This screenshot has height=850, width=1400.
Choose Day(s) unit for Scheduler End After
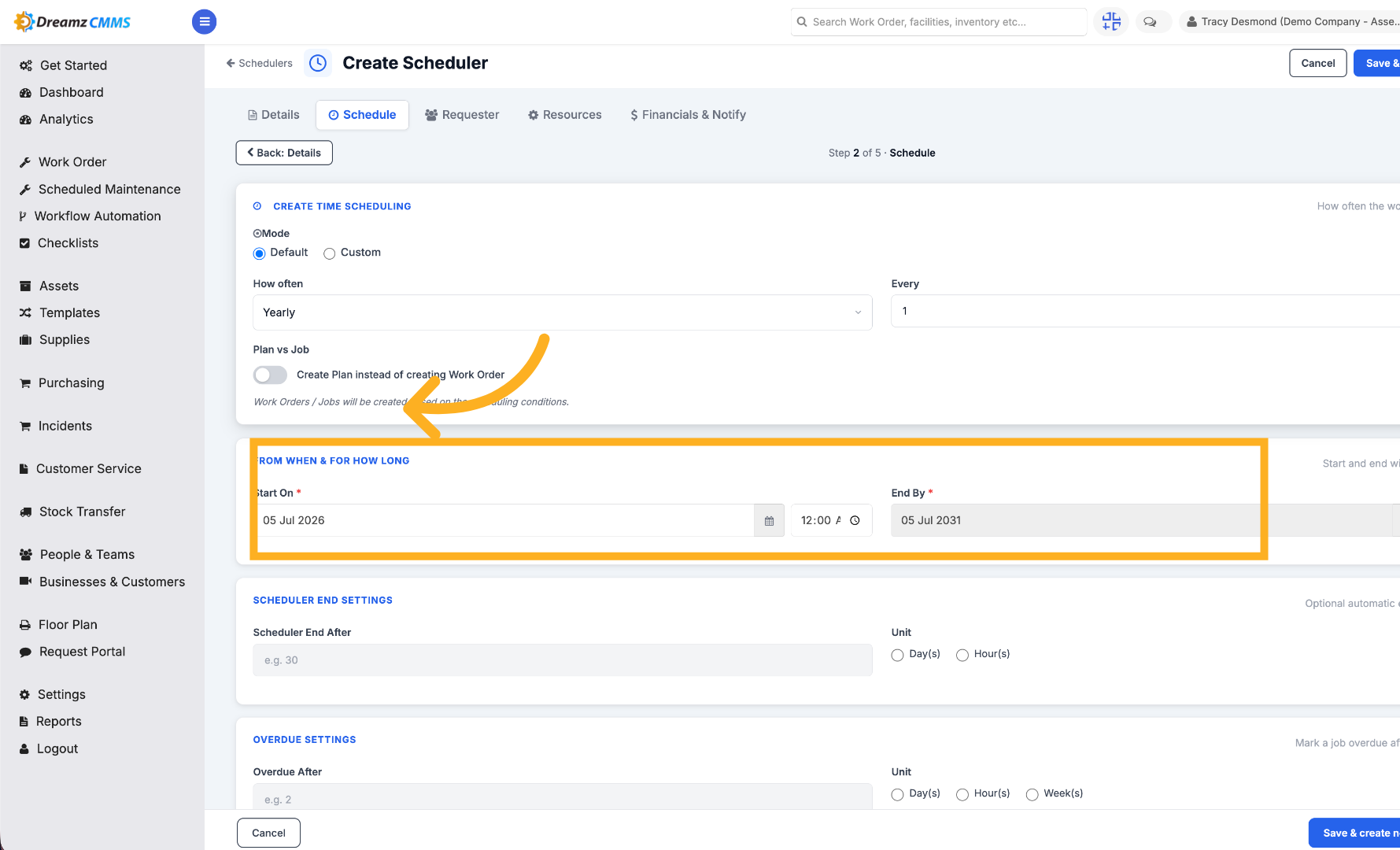click(x=897, y=655)
